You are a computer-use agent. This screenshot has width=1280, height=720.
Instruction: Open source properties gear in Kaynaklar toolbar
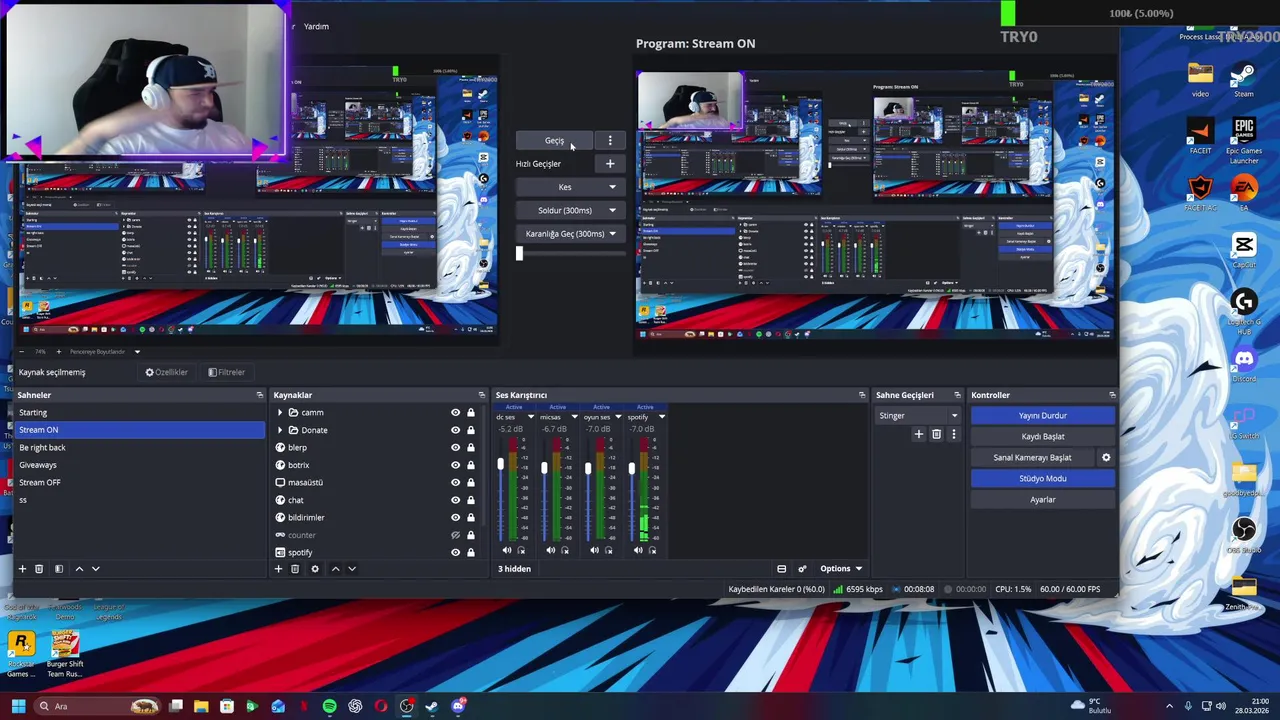pos(315,569)
